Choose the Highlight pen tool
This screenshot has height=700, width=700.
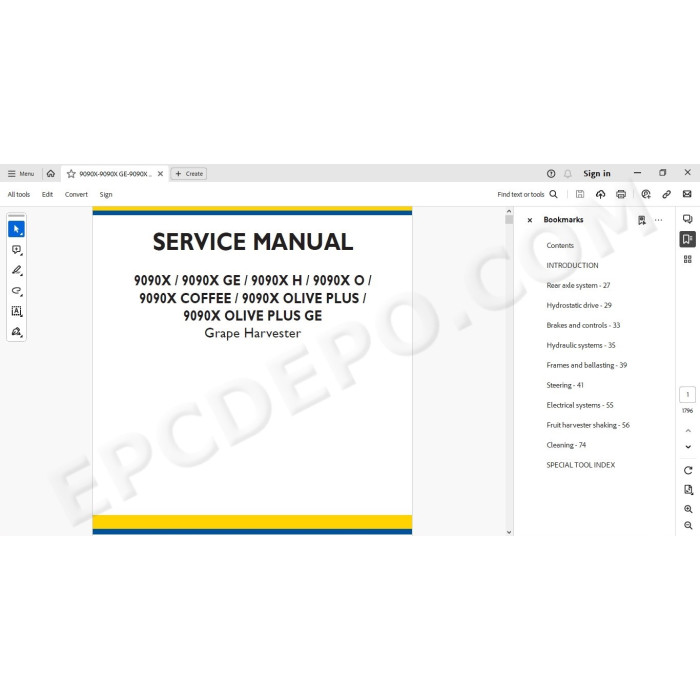(x=17, y=270)
